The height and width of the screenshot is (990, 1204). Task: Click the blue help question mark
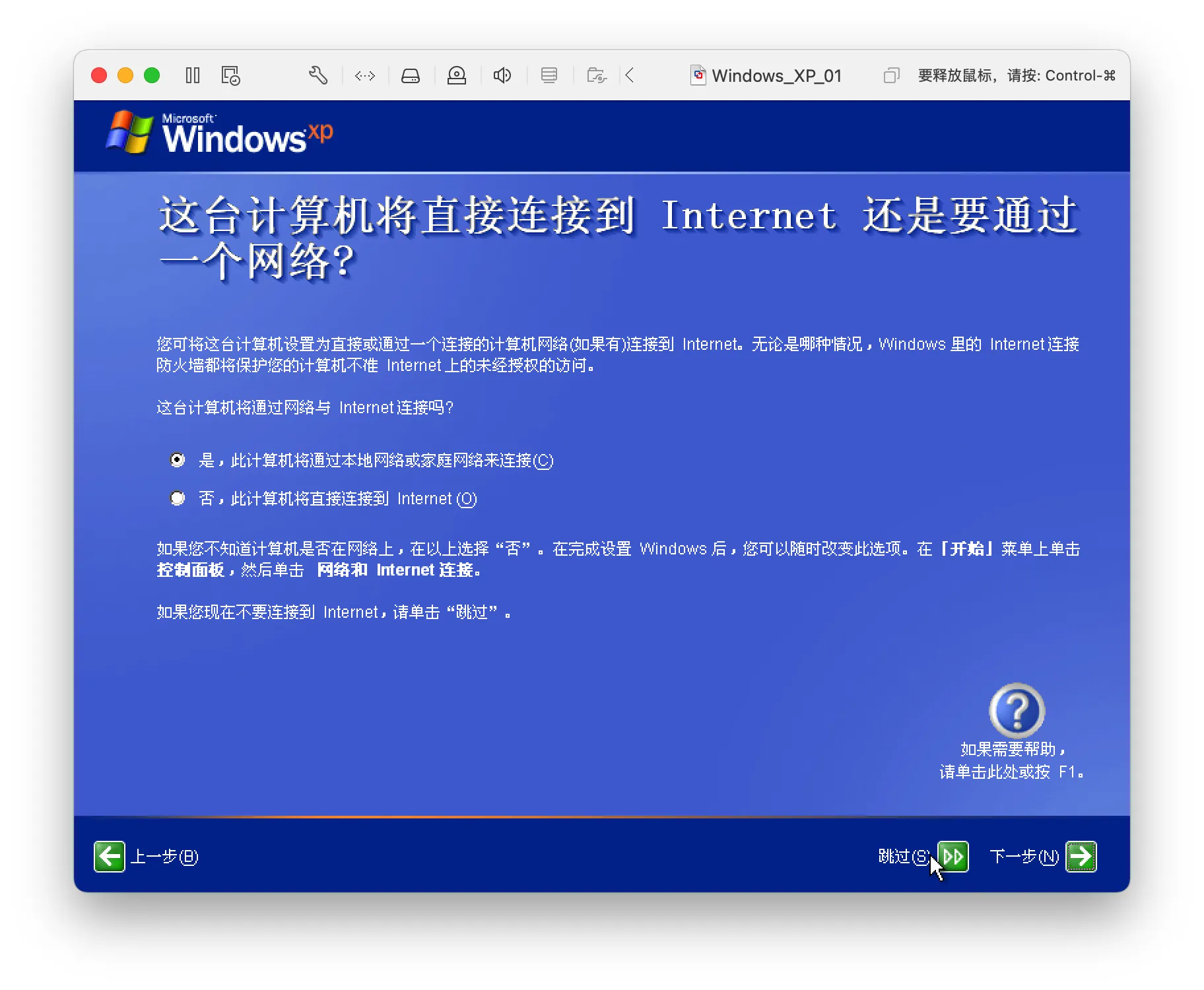point(1017,711)
